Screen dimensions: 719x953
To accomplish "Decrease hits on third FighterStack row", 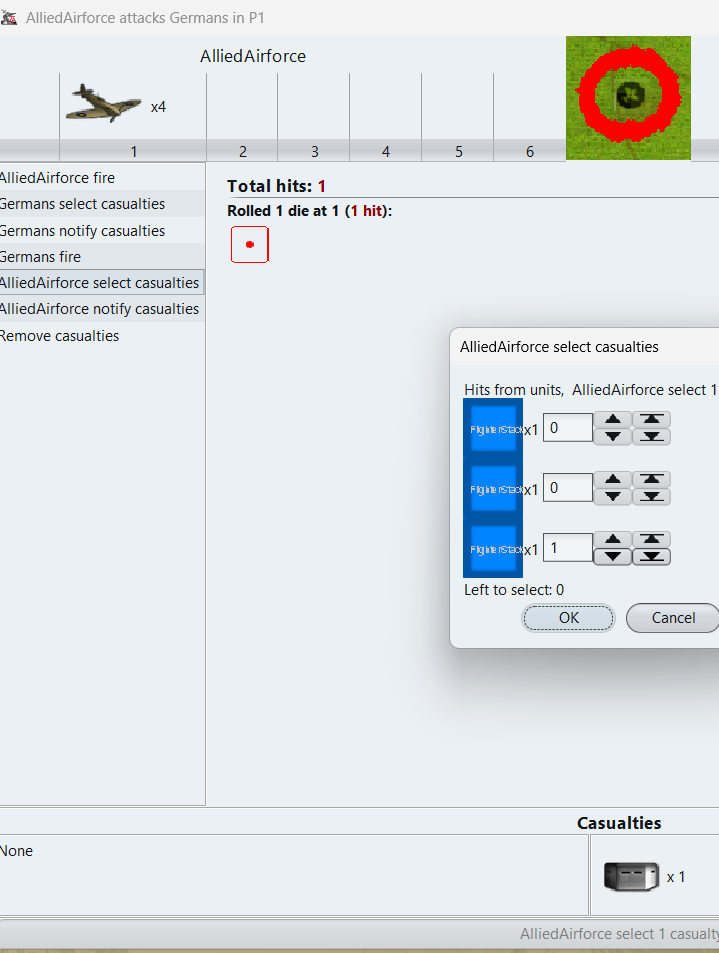I will click(613, 556).
